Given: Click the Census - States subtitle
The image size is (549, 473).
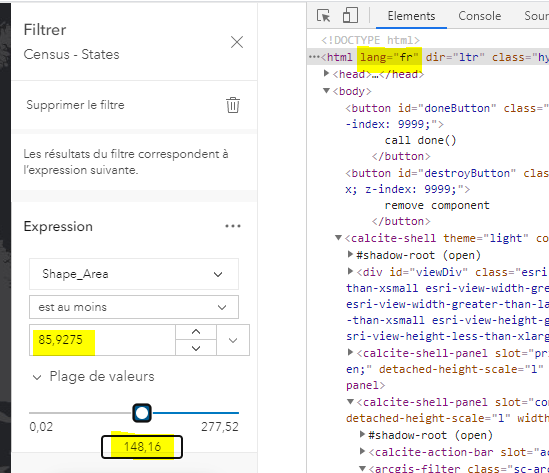Looking at the screenshot, I should point(71,55).
